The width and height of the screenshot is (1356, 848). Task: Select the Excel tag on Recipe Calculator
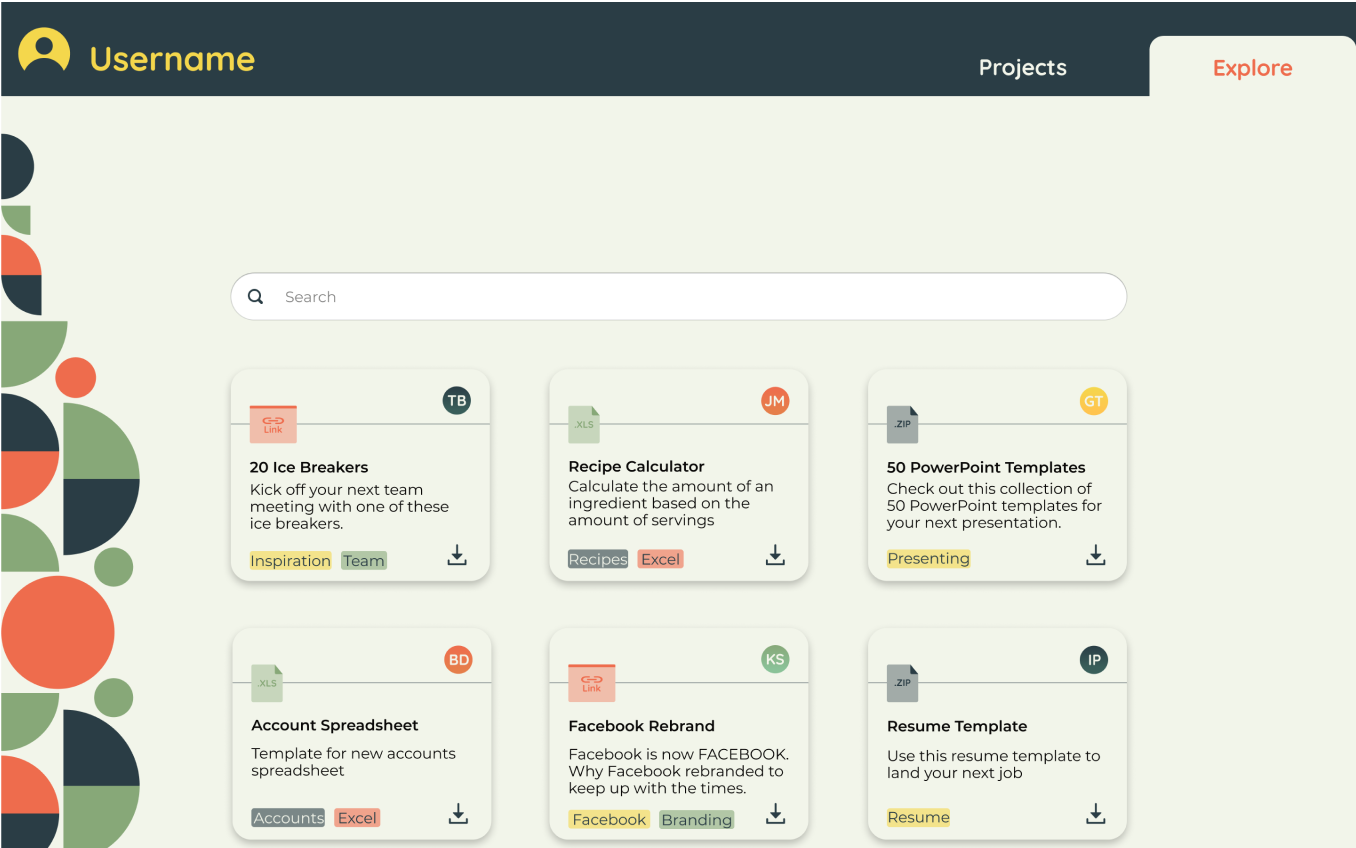[660, 559]
